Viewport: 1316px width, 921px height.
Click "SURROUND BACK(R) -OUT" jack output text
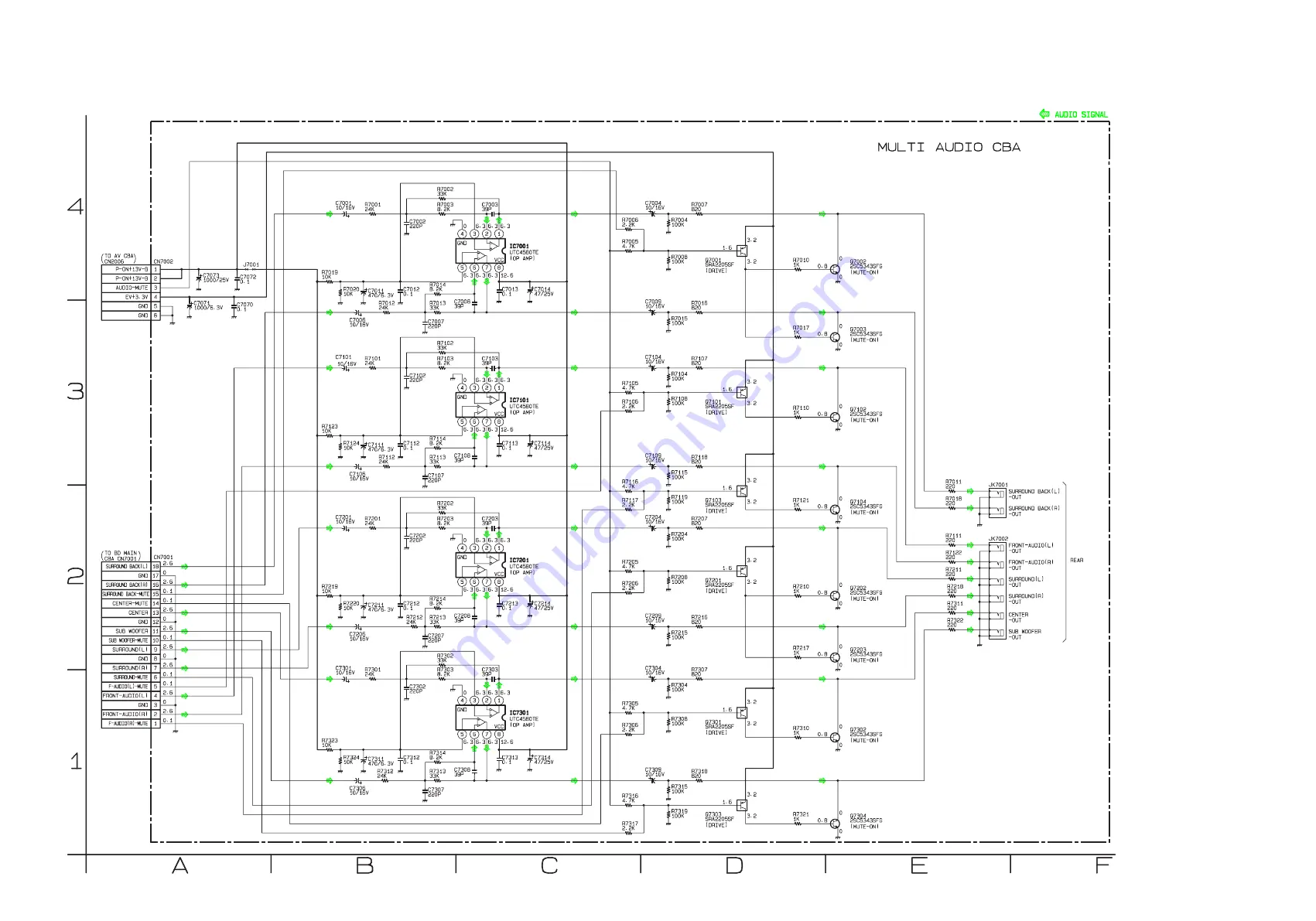pyautogui.click(x=1034, y=511)
